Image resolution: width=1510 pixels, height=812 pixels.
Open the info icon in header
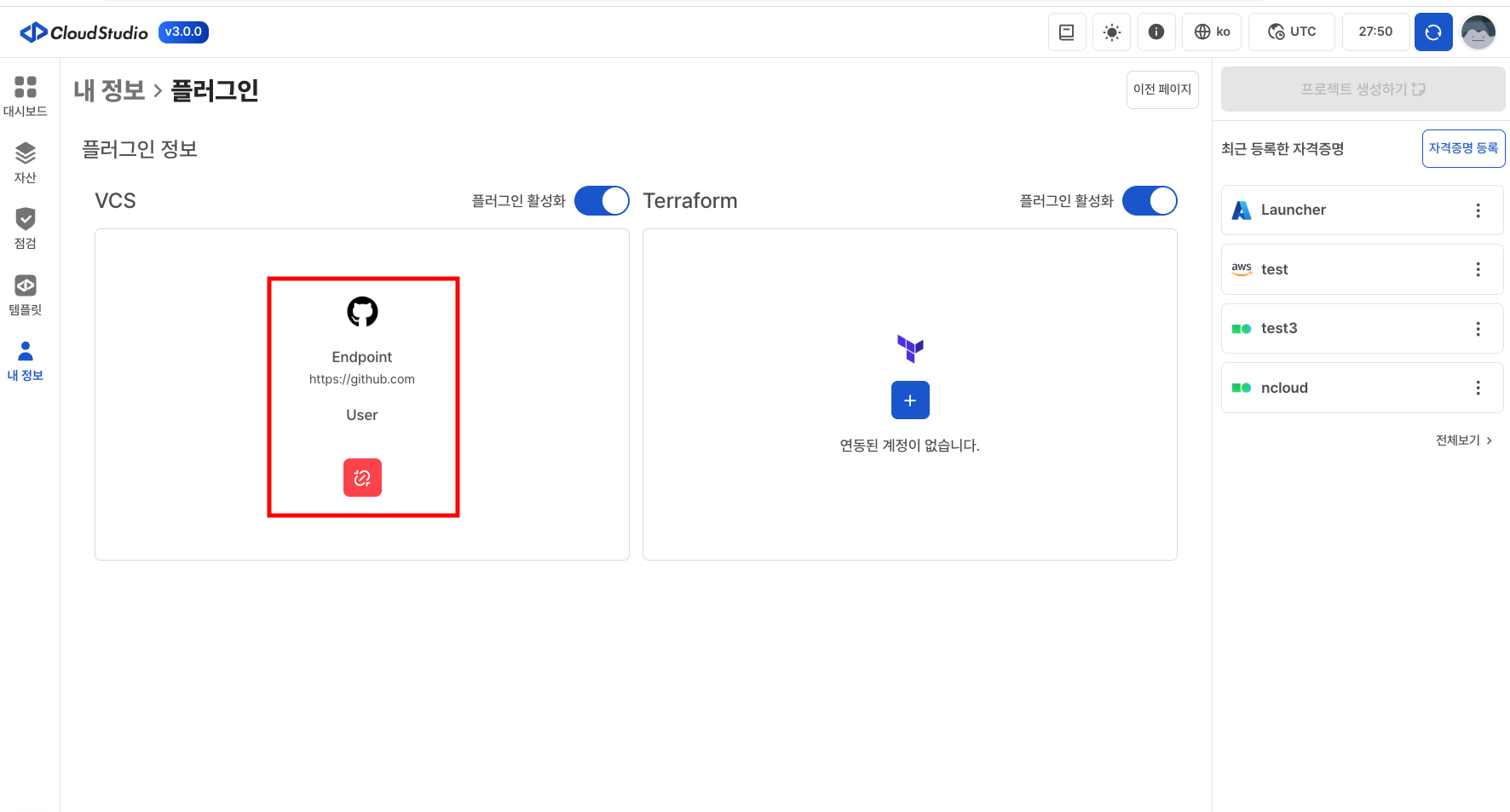click(x=1156, y=32)
